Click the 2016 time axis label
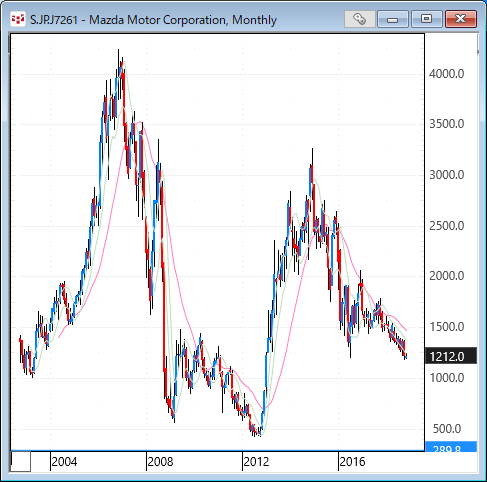 pyautogui.click(x=352, y=462)
